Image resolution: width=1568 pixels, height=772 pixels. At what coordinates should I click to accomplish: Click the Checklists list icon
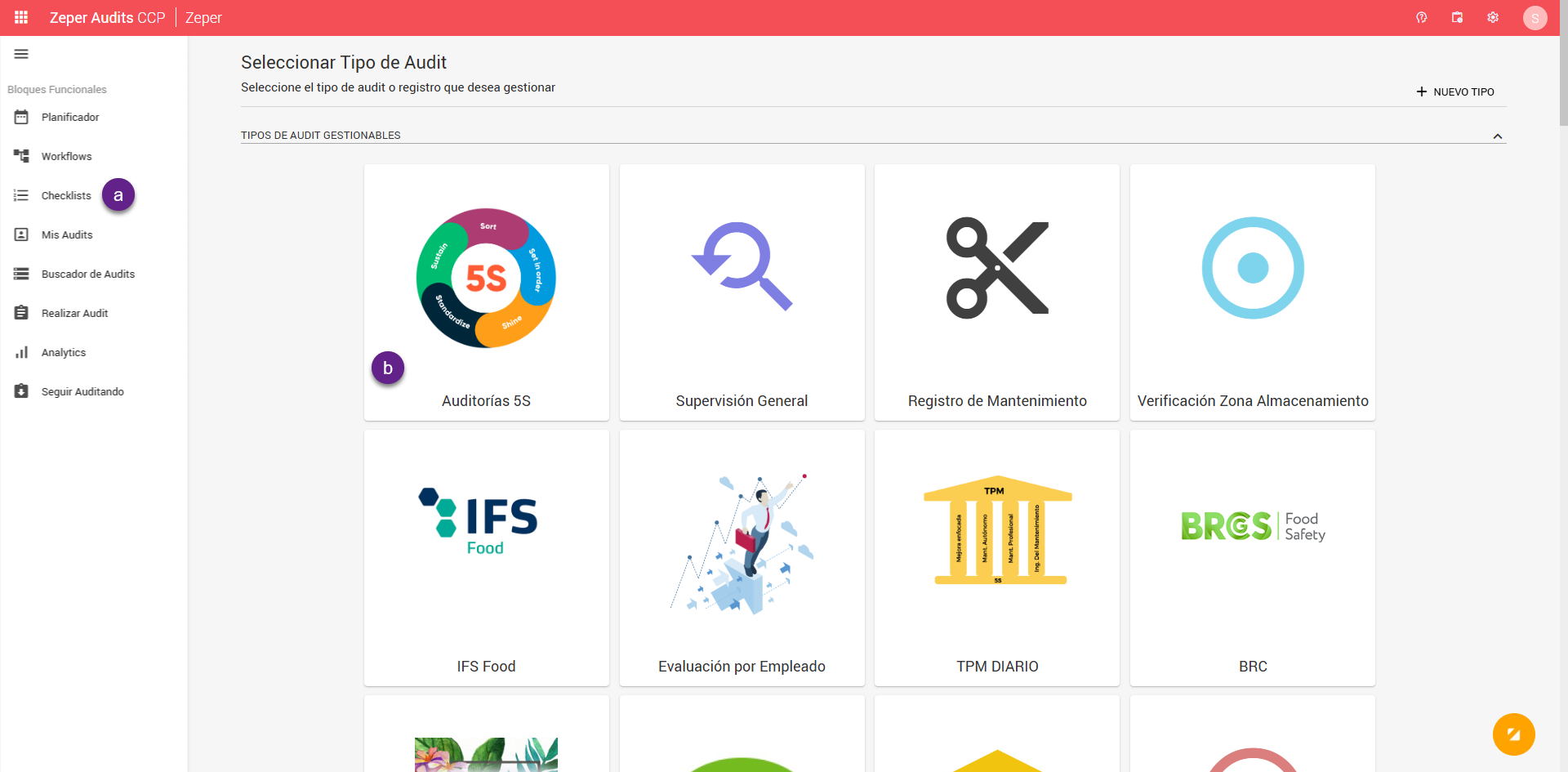pyautogui.click(x=21, y=195)
